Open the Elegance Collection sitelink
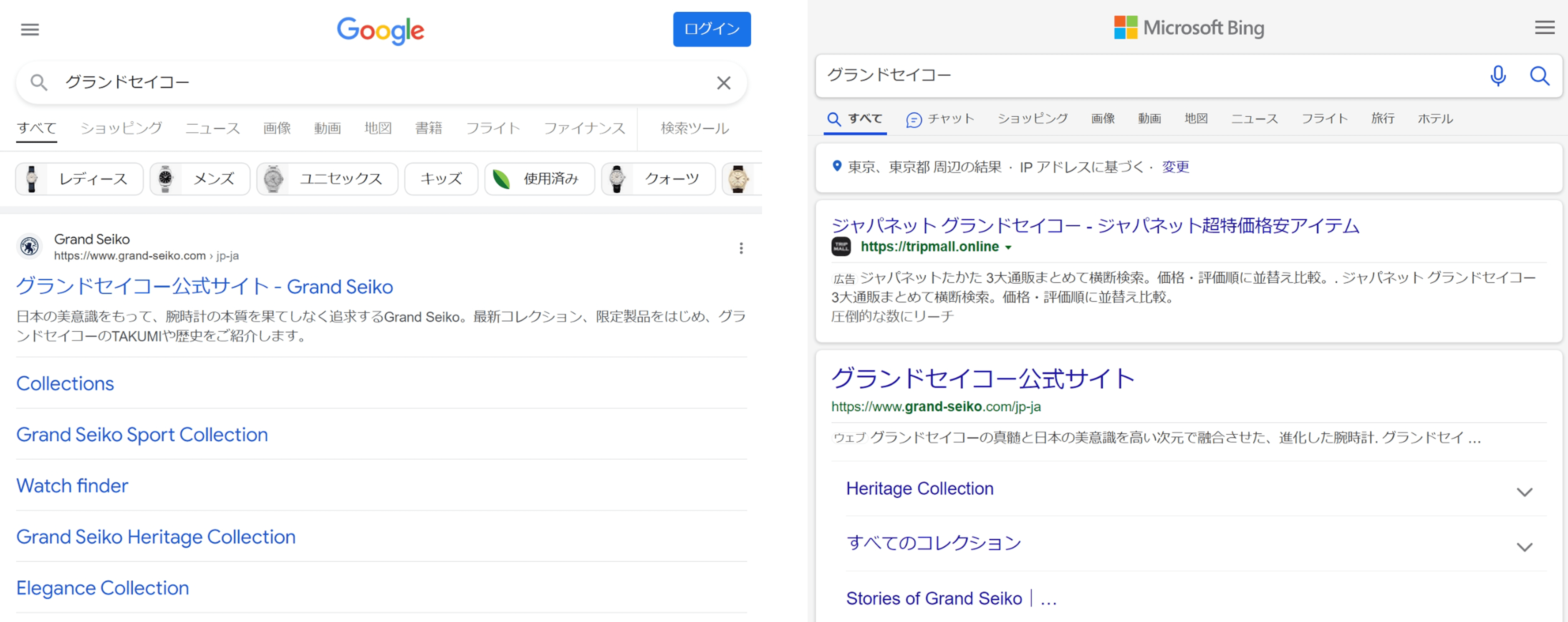The width and height of the screenshot is (1568, 622). 102,588
